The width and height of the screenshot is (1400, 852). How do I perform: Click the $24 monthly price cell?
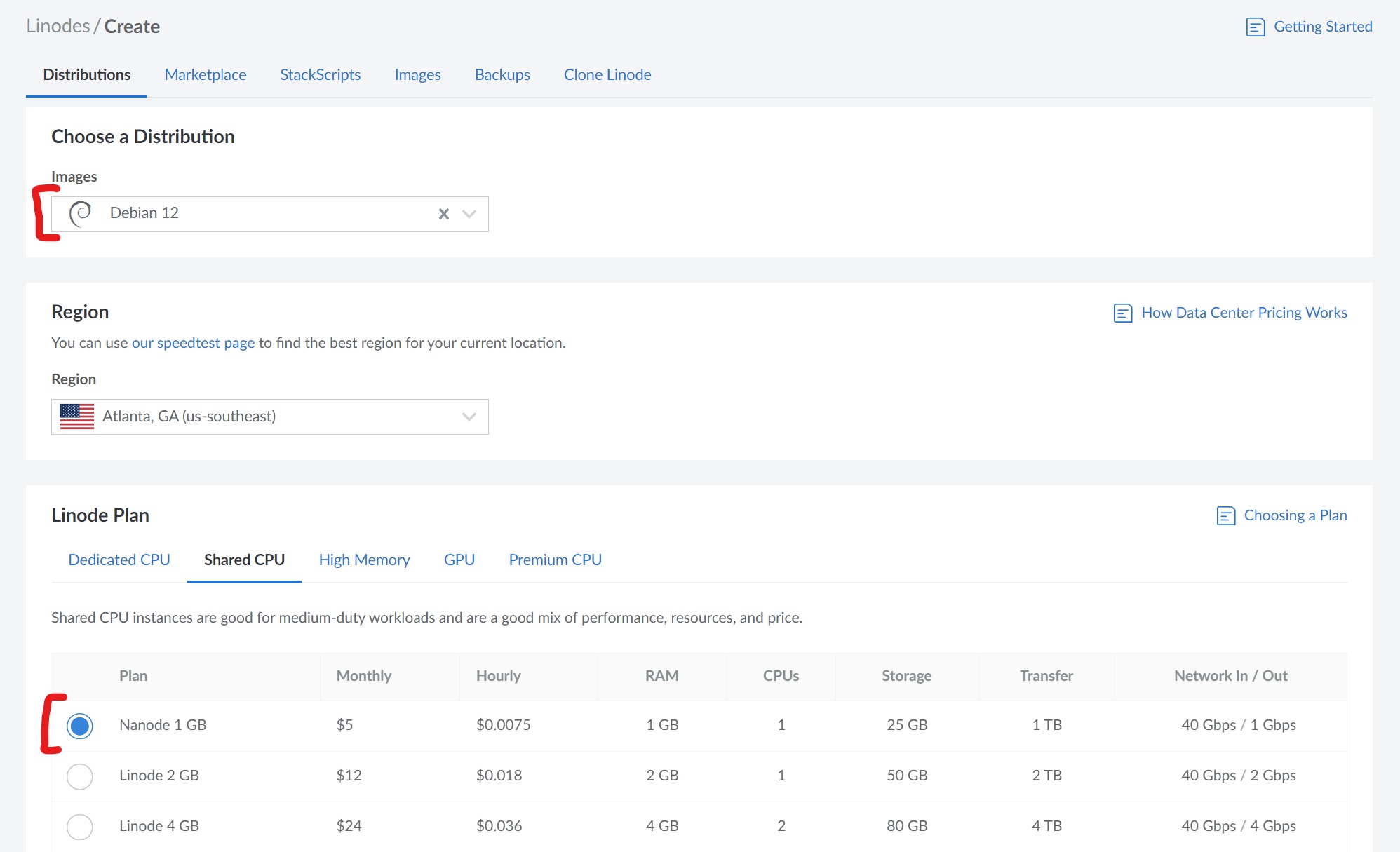coord(349,826)
